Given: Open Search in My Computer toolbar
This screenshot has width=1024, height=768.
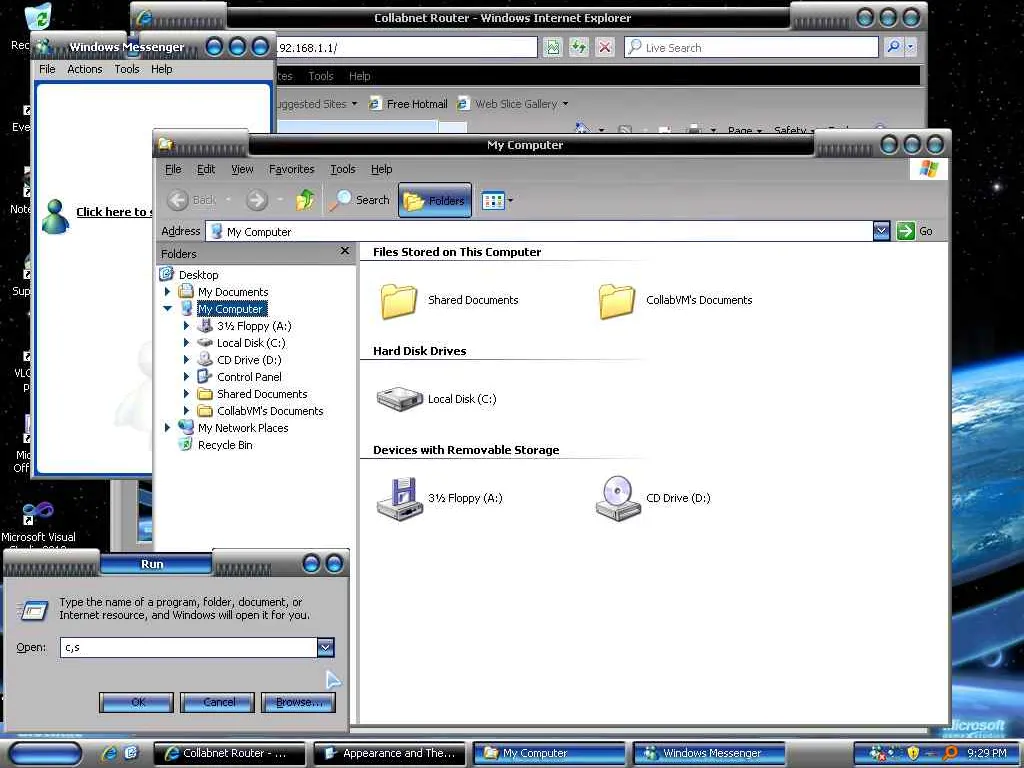Looking at the screenshot, I should click(359, 200).
